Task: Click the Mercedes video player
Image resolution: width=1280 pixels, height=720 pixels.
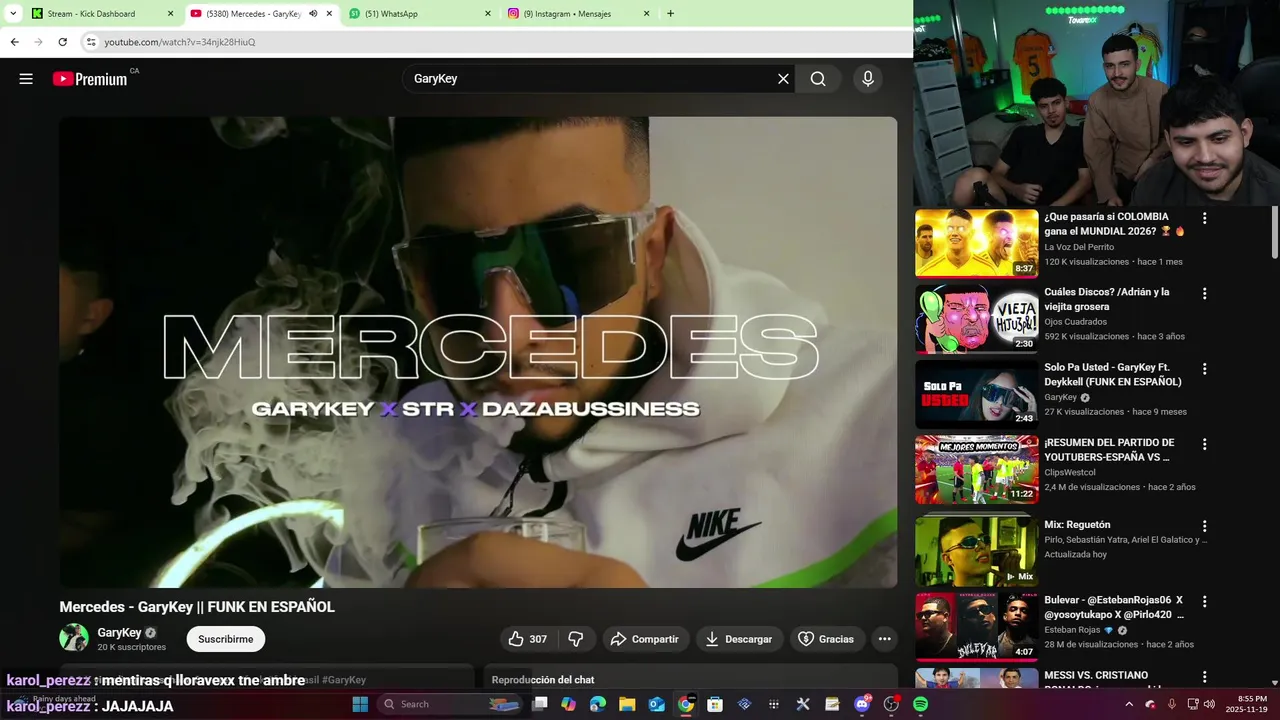Action: [478, 352]
